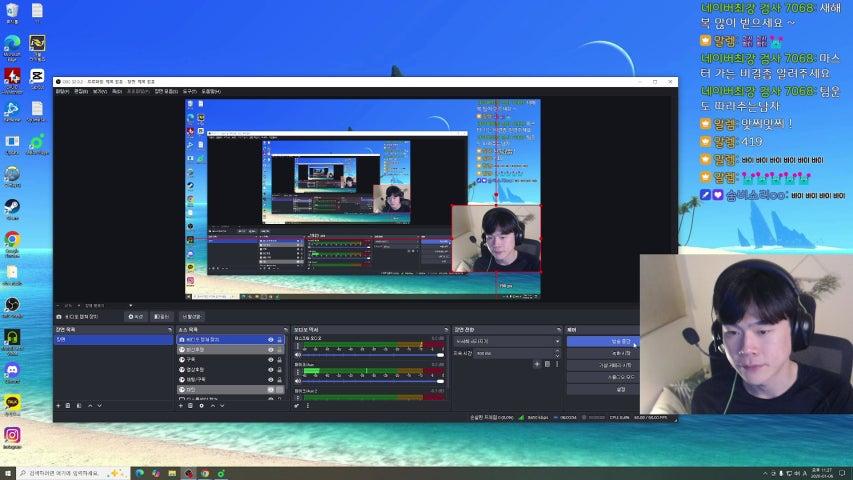The height and width of the screenshot is (480, 853).
Task: Move the selected source down with chevron
Action: [x=224, y=406]
